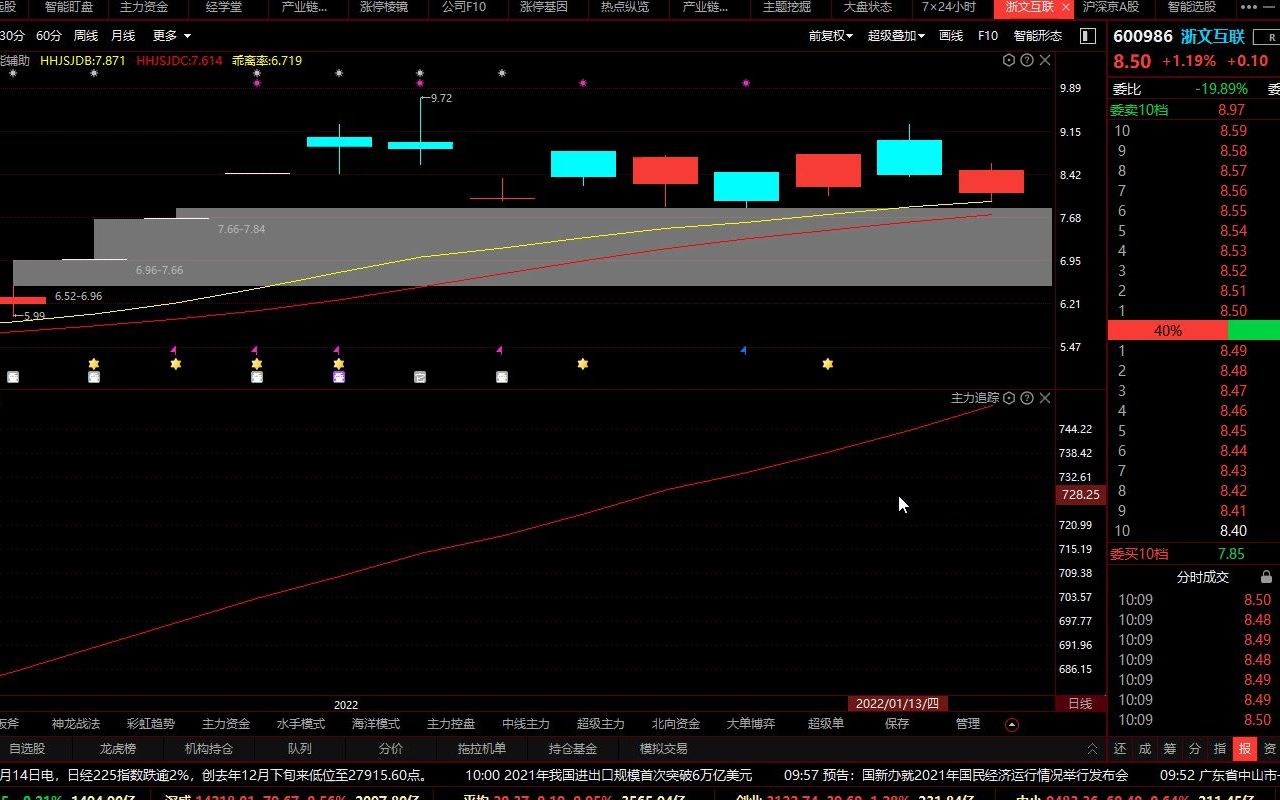Screen dimensions: 1280x800
Task: Select the 大单博弈 indicator
Action: tap(751, 724)
